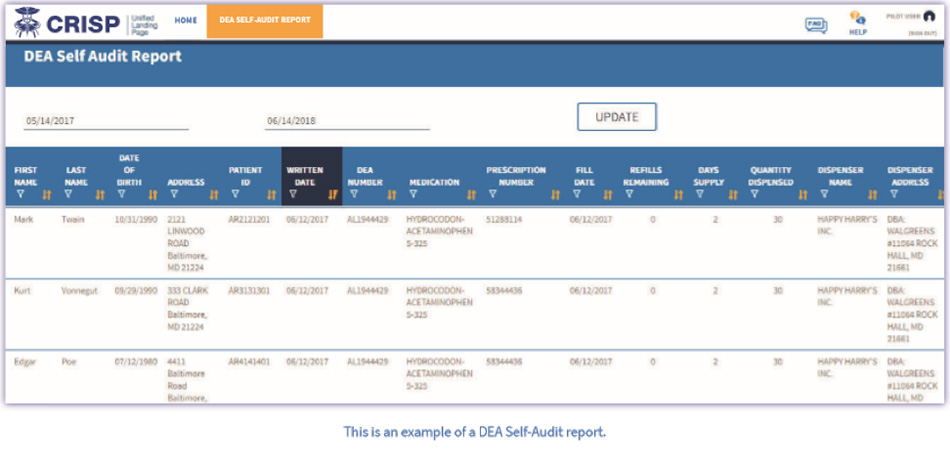Filter the Dispenser Name column
Image resolution: width=950 pixels, height=468 pixels.
tap(824, 195)
